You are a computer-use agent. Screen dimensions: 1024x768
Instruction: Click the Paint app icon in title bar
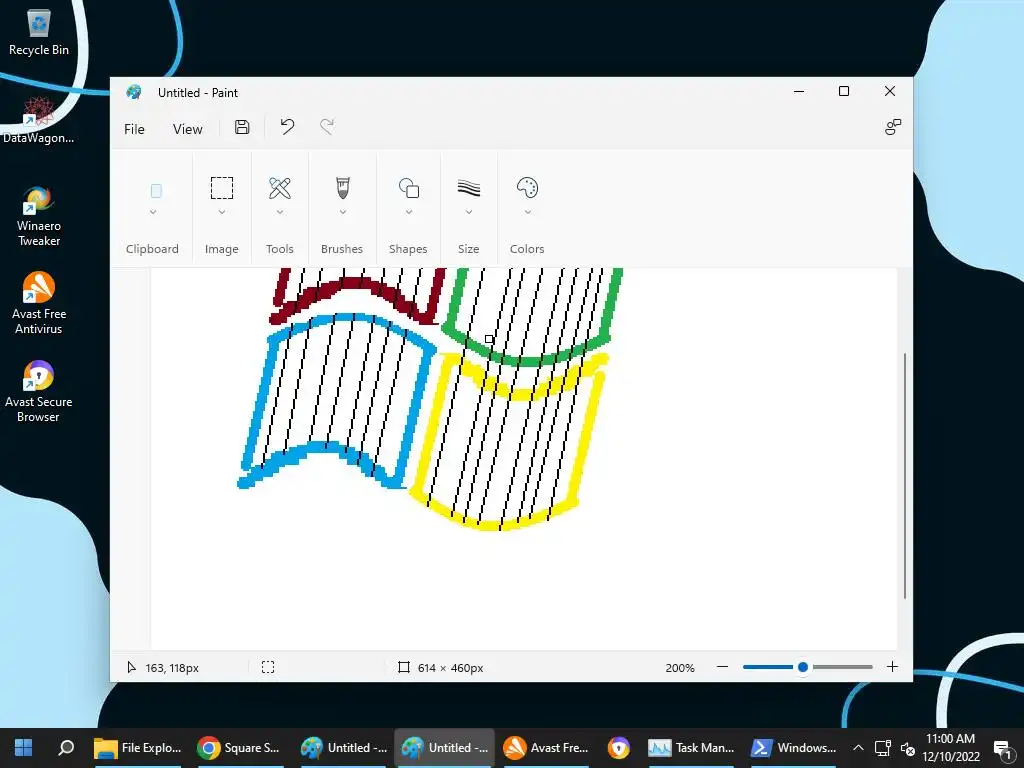click(134, 92)
